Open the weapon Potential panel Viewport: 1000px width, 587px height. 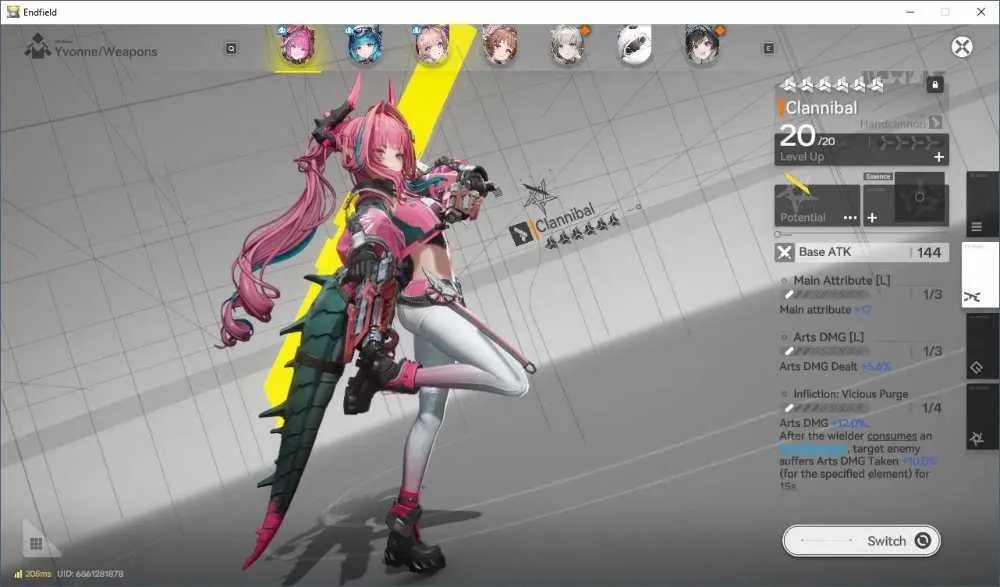817,205
